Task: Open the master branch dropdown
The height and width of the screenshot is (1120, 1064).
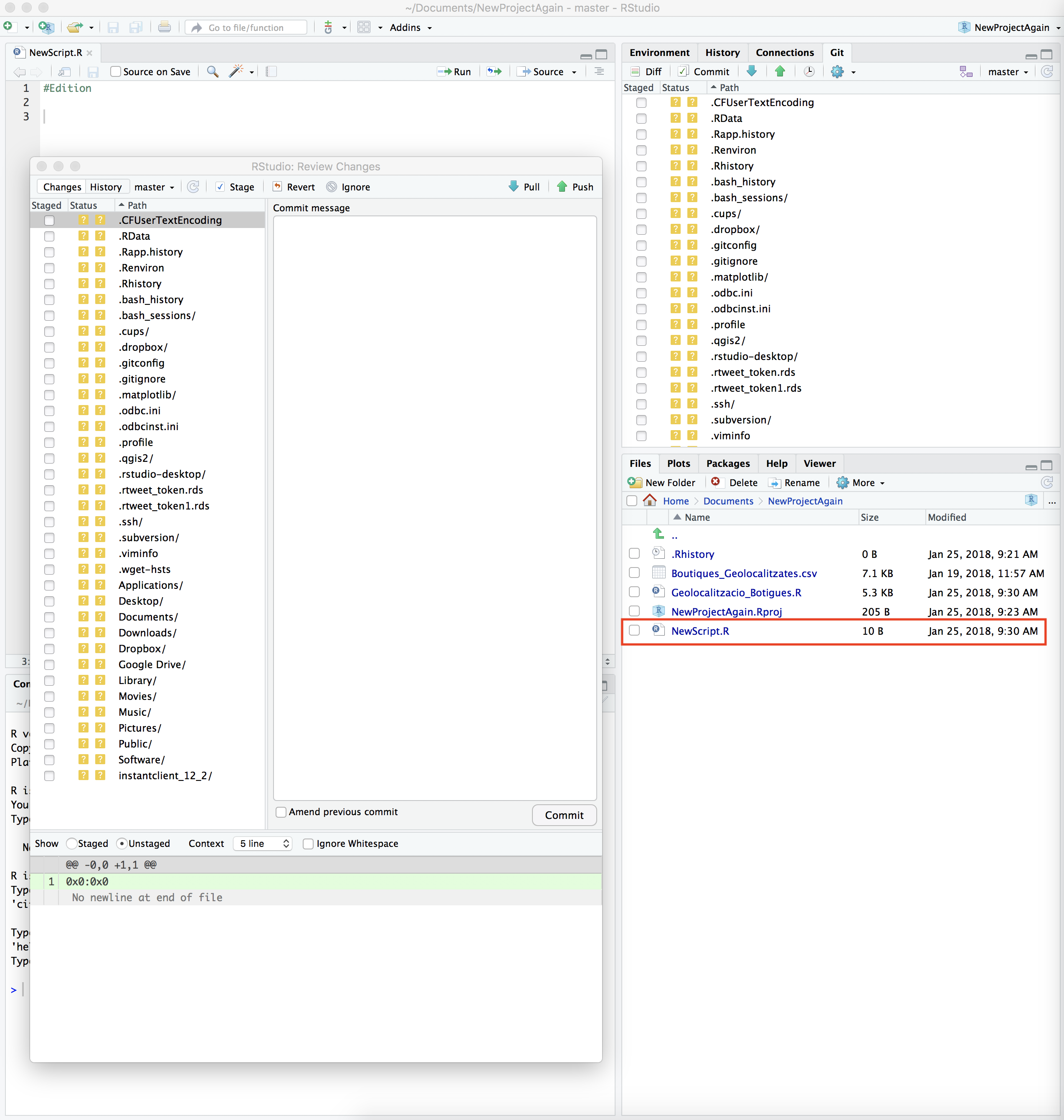Action: pos(1008,71)
